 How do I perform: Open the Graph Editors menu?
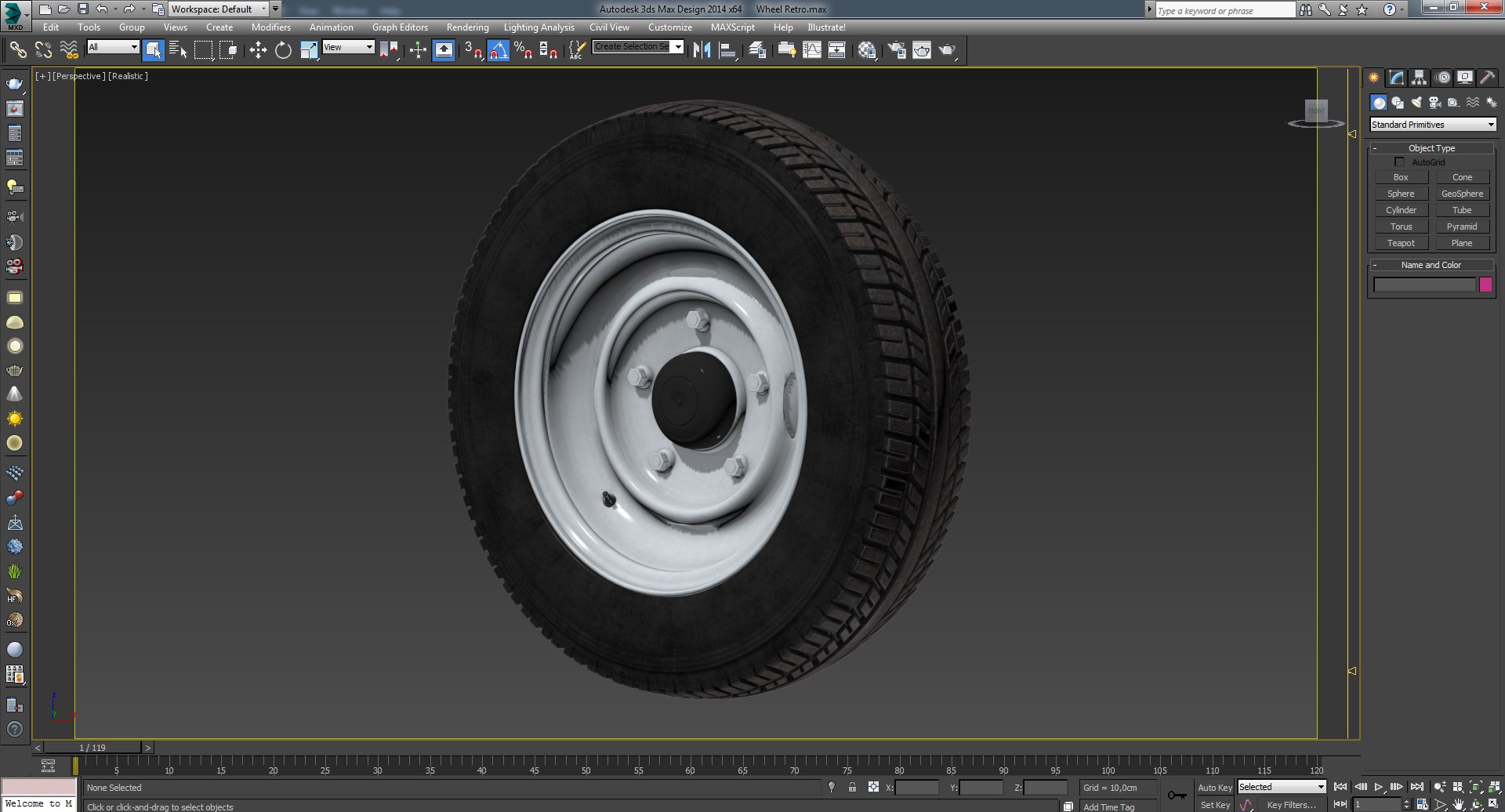click(400, 27)
